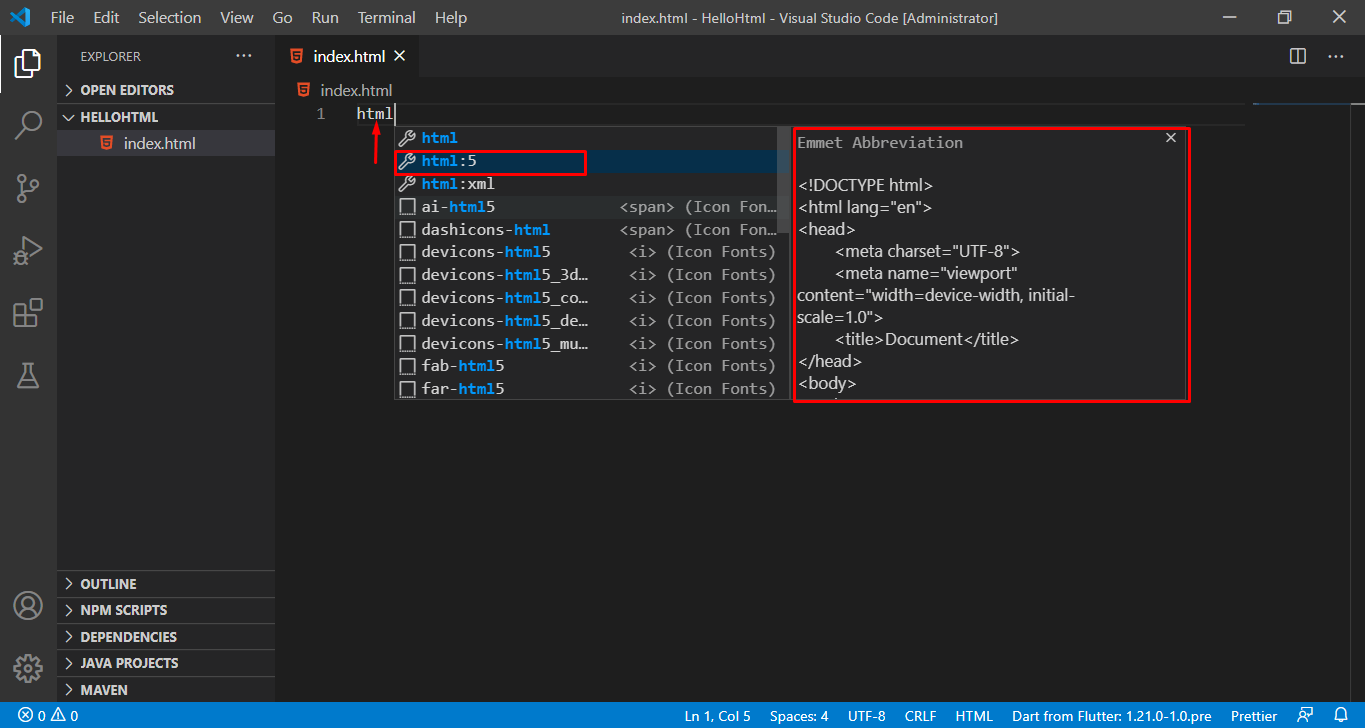Expand the OUTLINE section

tap(108, 584)
